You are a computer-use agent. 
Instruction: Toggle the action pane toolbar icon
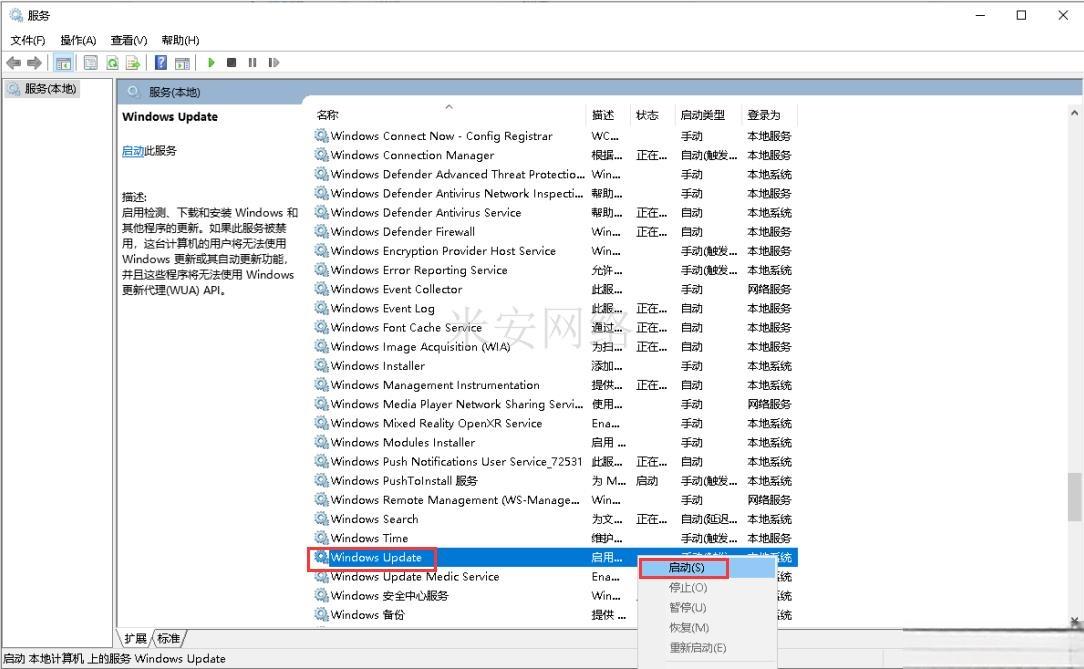(x=183, y=63)
